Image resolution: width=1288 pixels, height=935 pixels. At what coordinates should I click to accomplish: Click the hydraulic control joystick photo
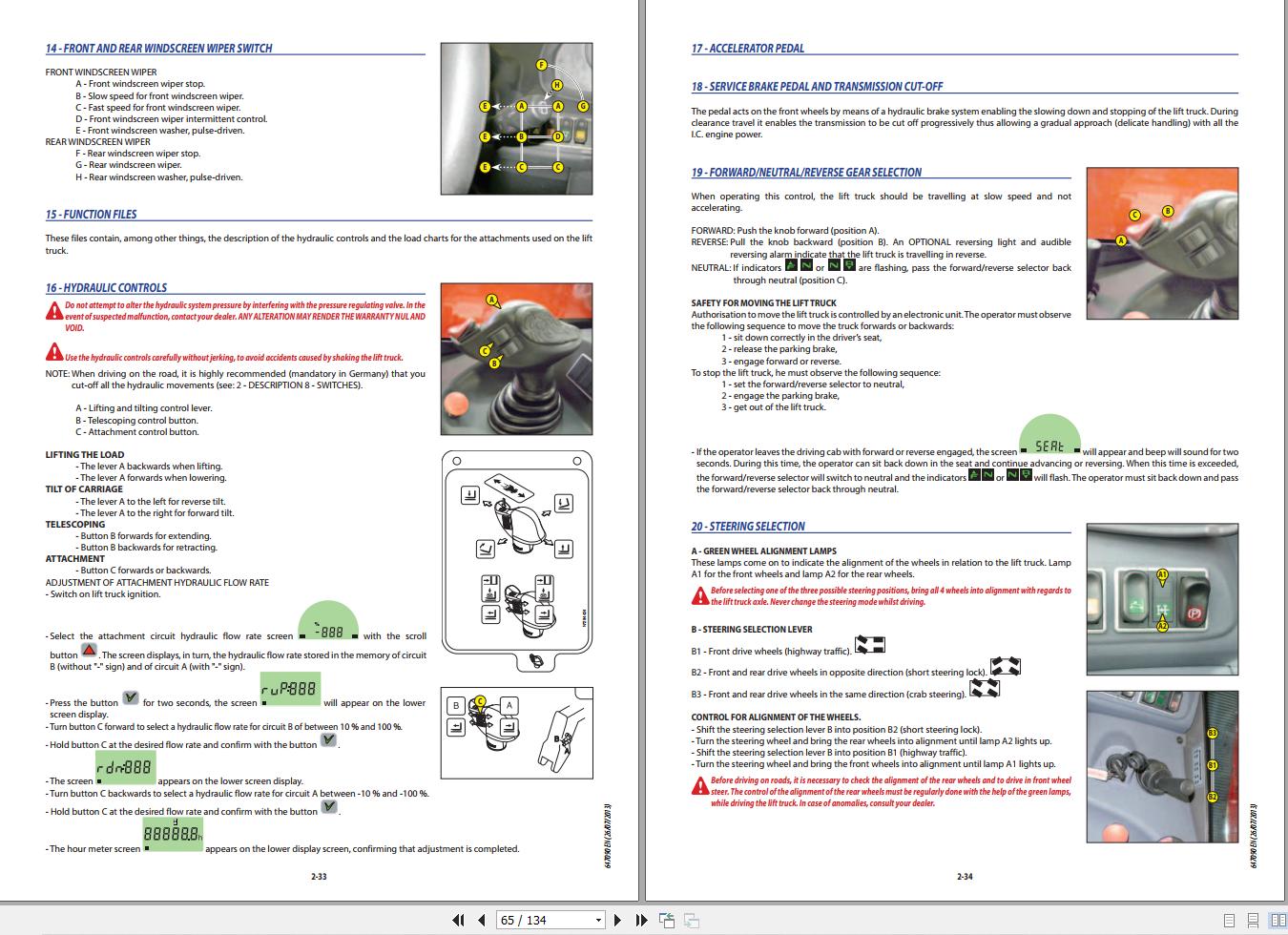[x=517, y=358]
